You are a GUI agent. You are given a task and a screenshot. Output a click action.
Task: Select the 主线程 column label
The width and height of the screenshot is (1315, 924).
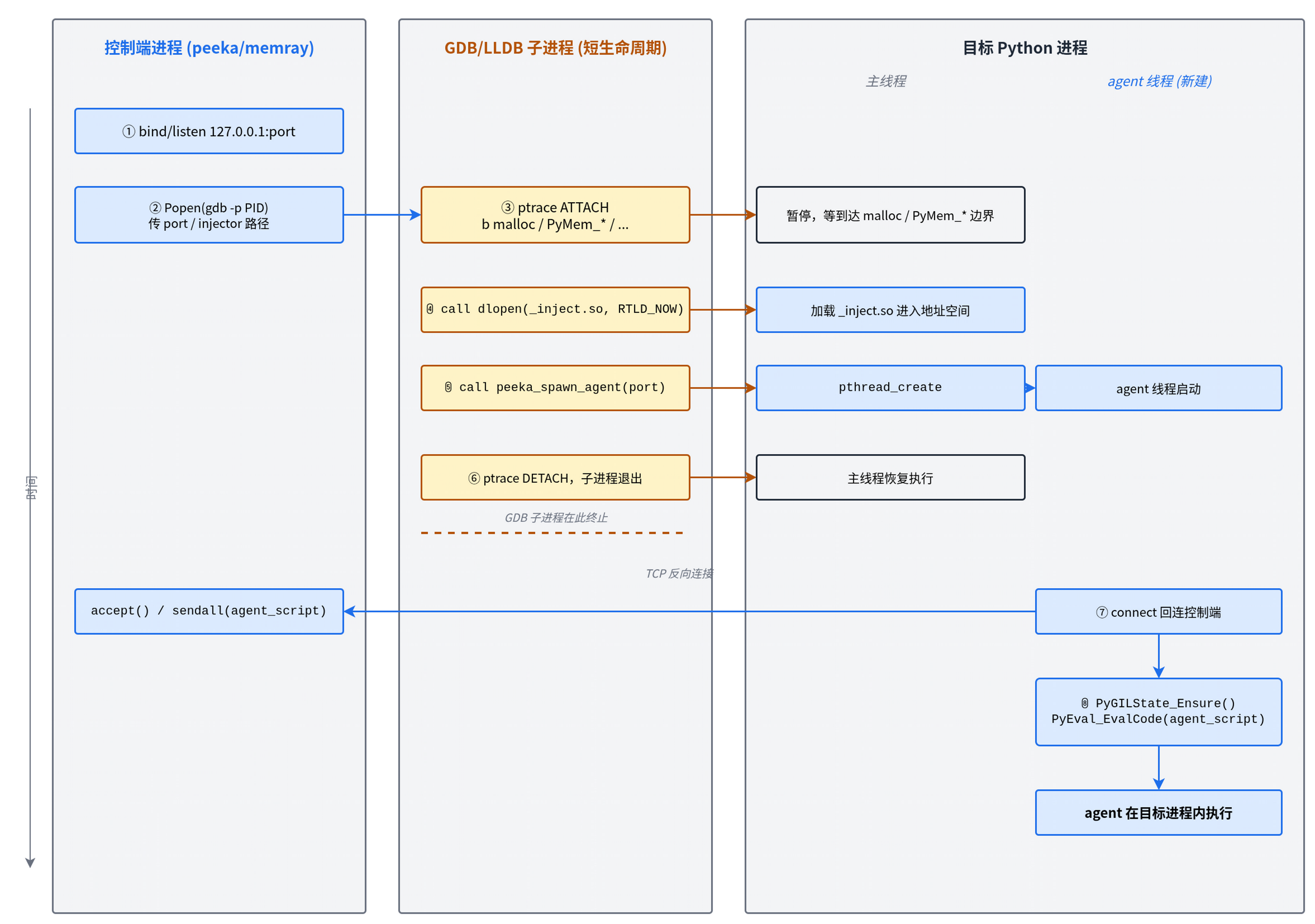click(885, 82)
